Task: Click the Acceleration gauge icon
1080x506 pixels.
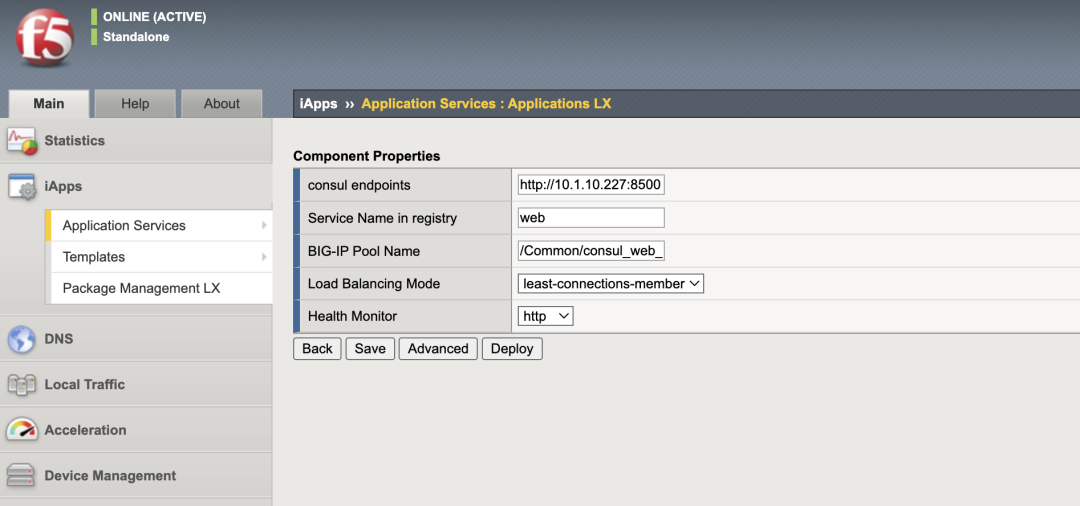Action: [x=21, y=430]
